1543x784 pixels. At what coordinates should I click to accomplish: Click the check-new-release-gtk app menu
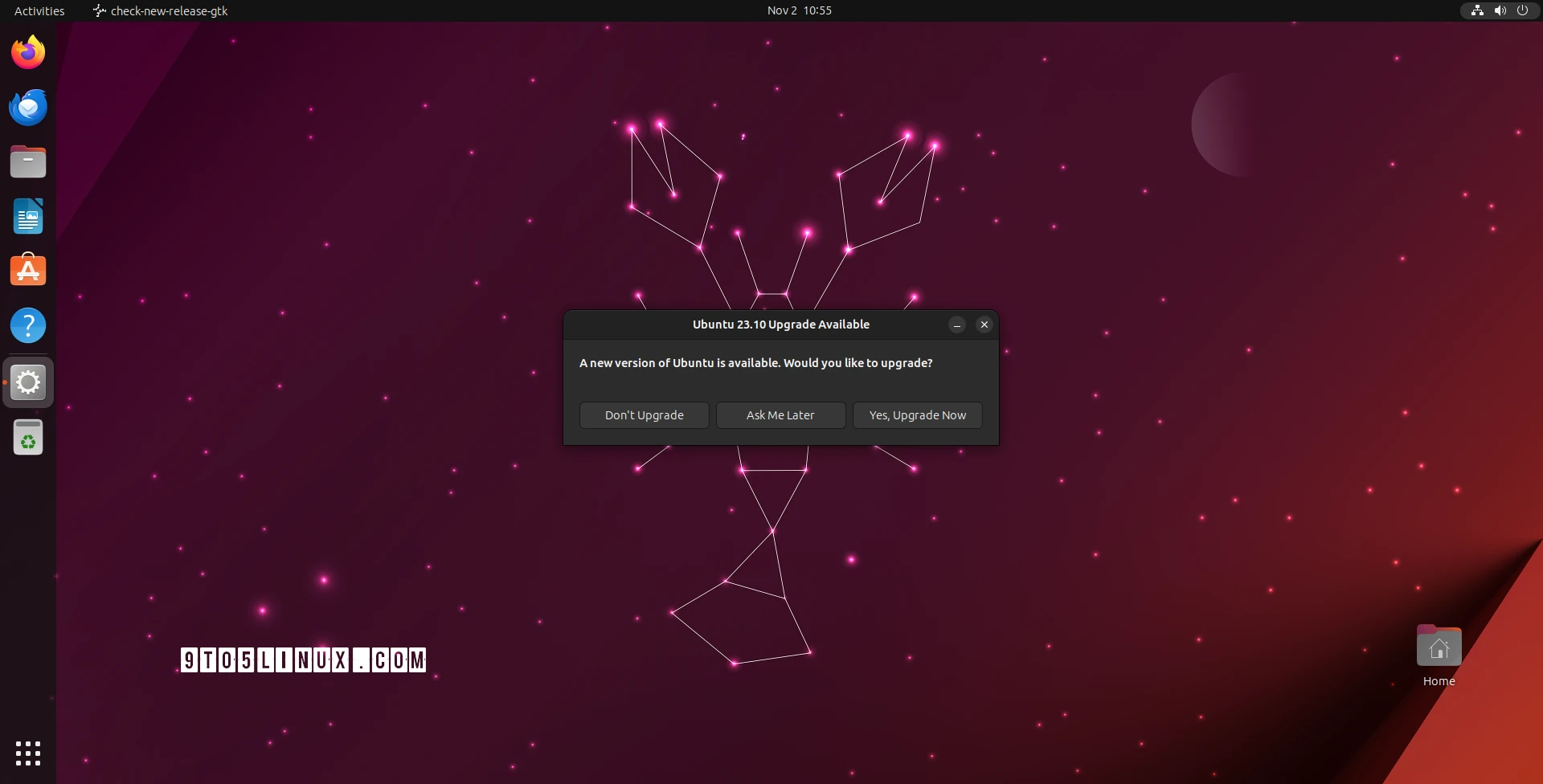(x=160, y=10)
